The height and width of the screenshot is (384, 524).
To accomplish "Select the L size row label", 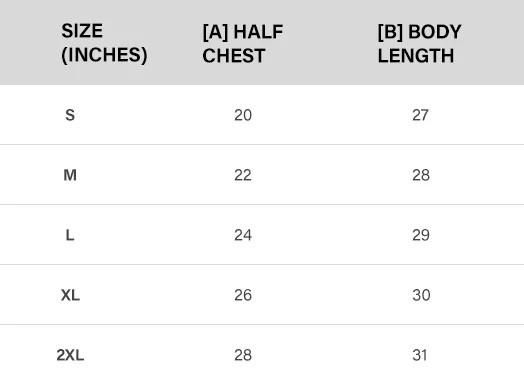I will 70,235.
